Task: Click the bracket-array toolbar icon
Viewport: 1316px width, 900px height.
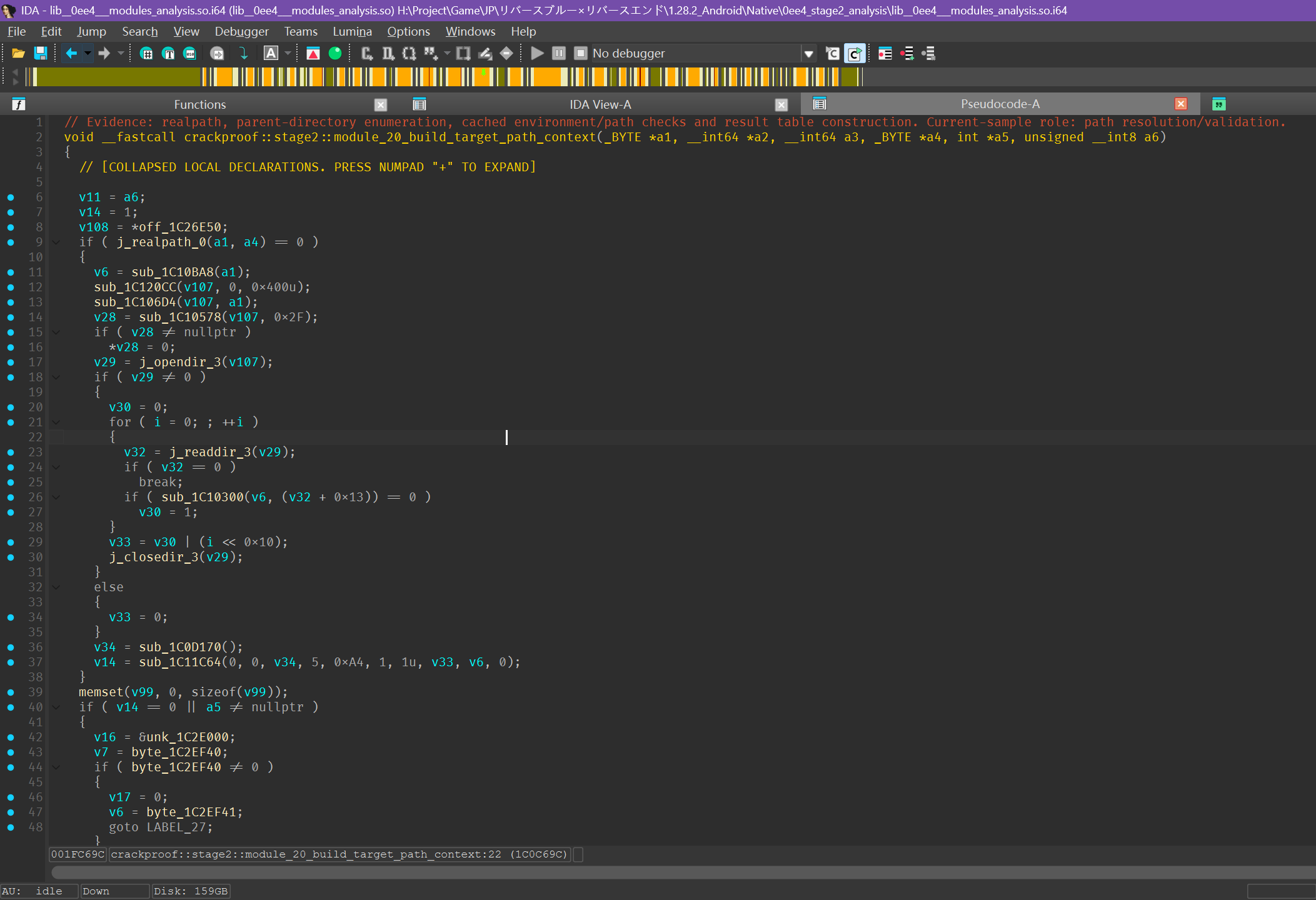Action: tap(409, 54)
